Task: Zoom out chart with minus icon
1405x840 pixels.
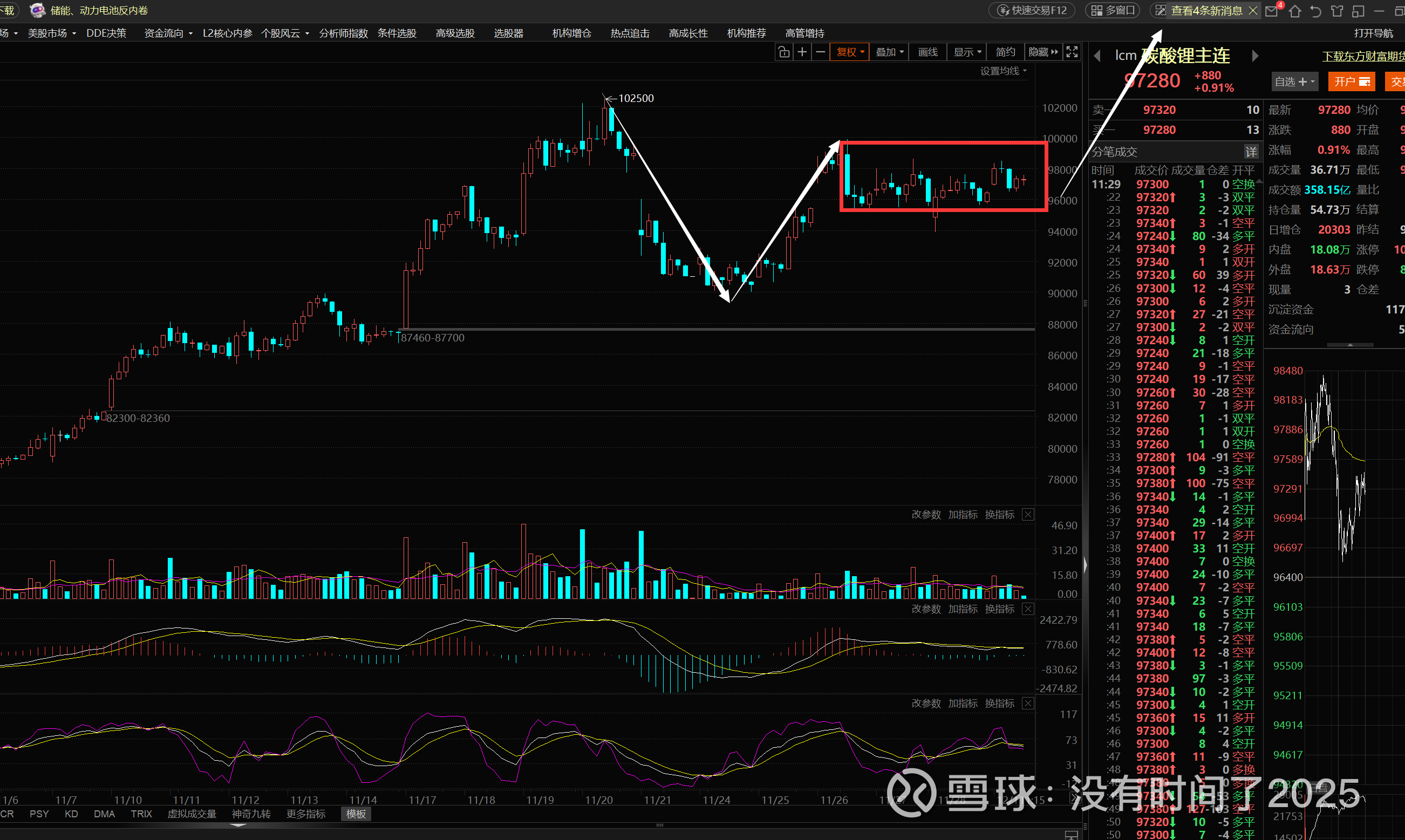Action: click(820, 52)
